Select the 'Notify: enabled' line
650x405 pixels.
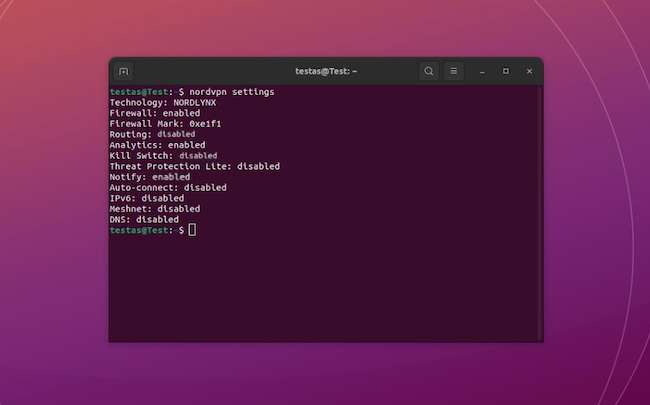(150, 177)
